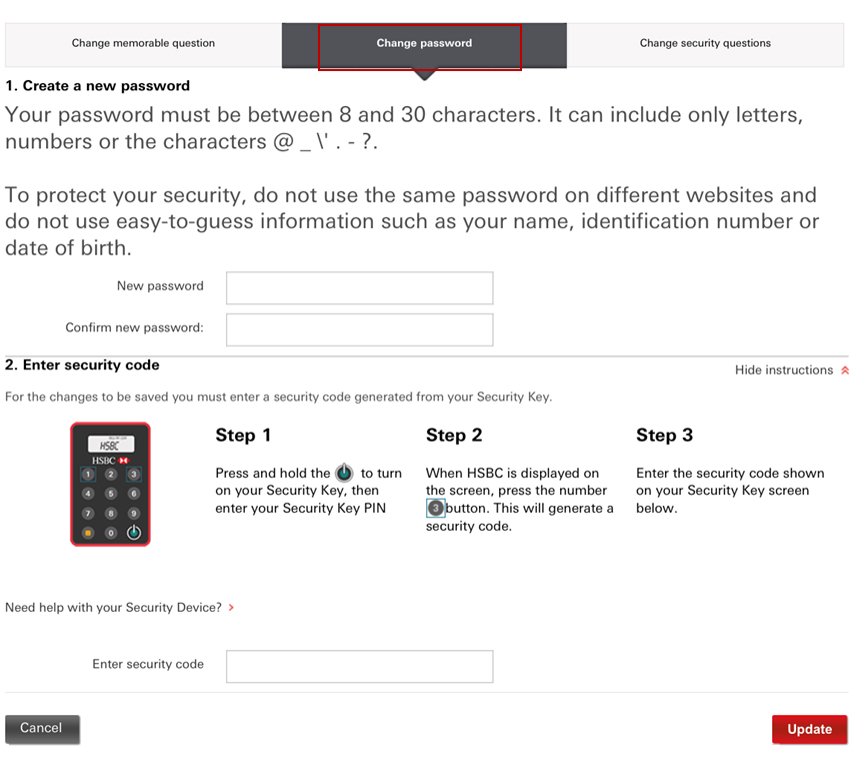866x773 pixels.
Task: Switch to the Change memorable question tab
Action: (x=143, y=44)
